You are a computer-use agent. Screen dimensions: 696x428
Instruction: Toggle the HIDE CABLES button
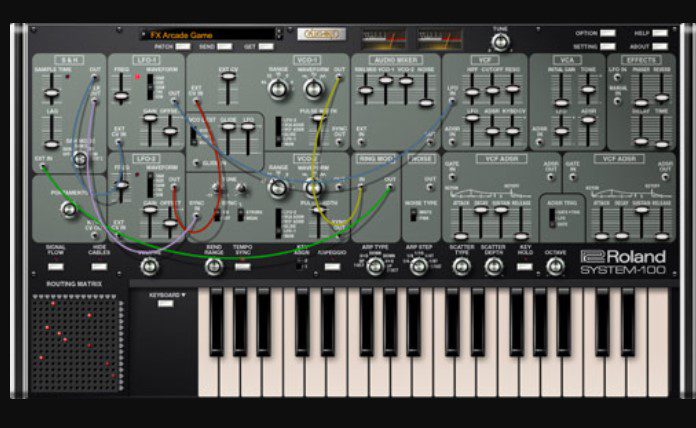(x=99, y=266)
